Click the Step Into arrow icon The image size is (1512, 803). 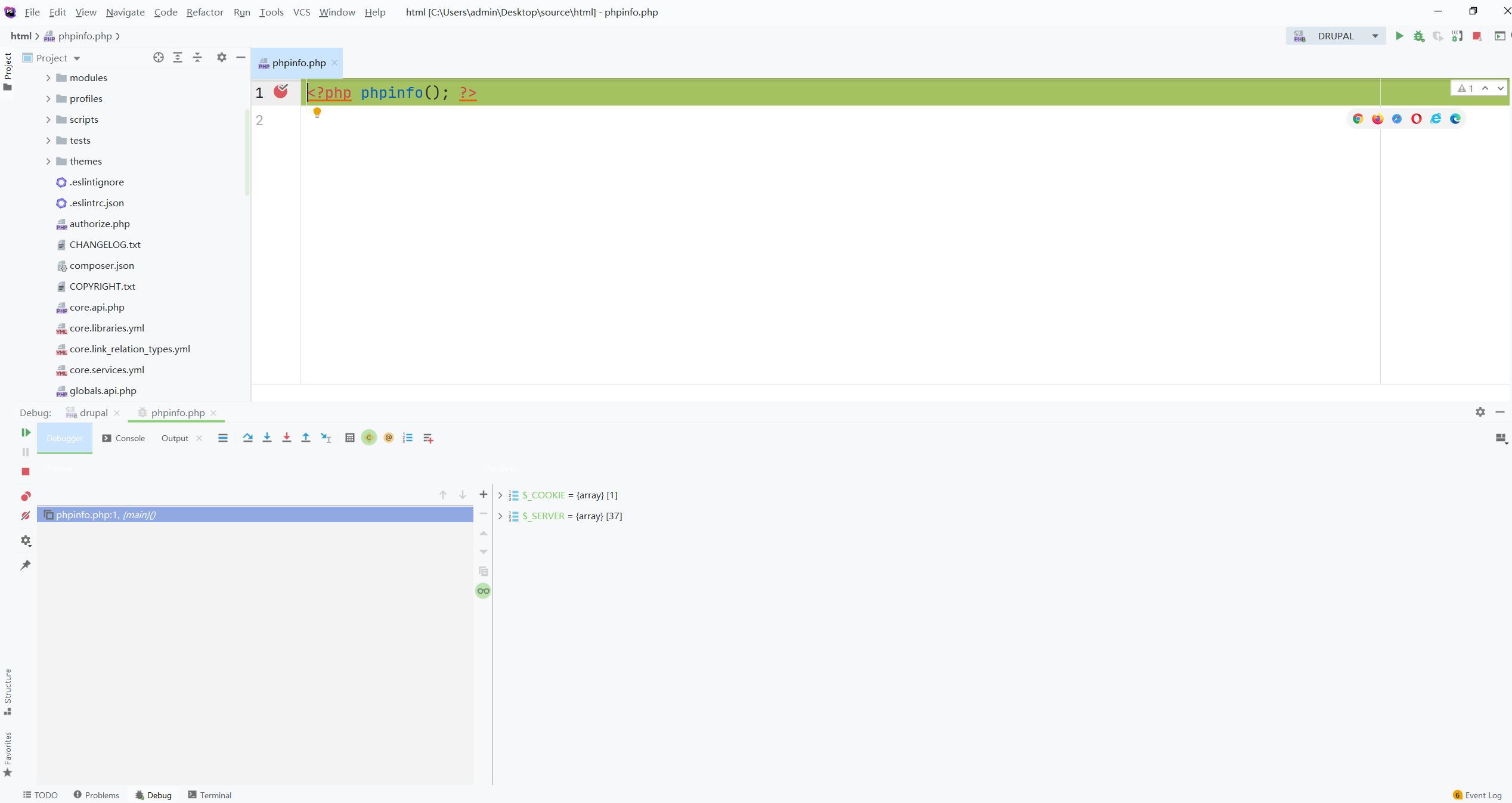coord(267,438)
